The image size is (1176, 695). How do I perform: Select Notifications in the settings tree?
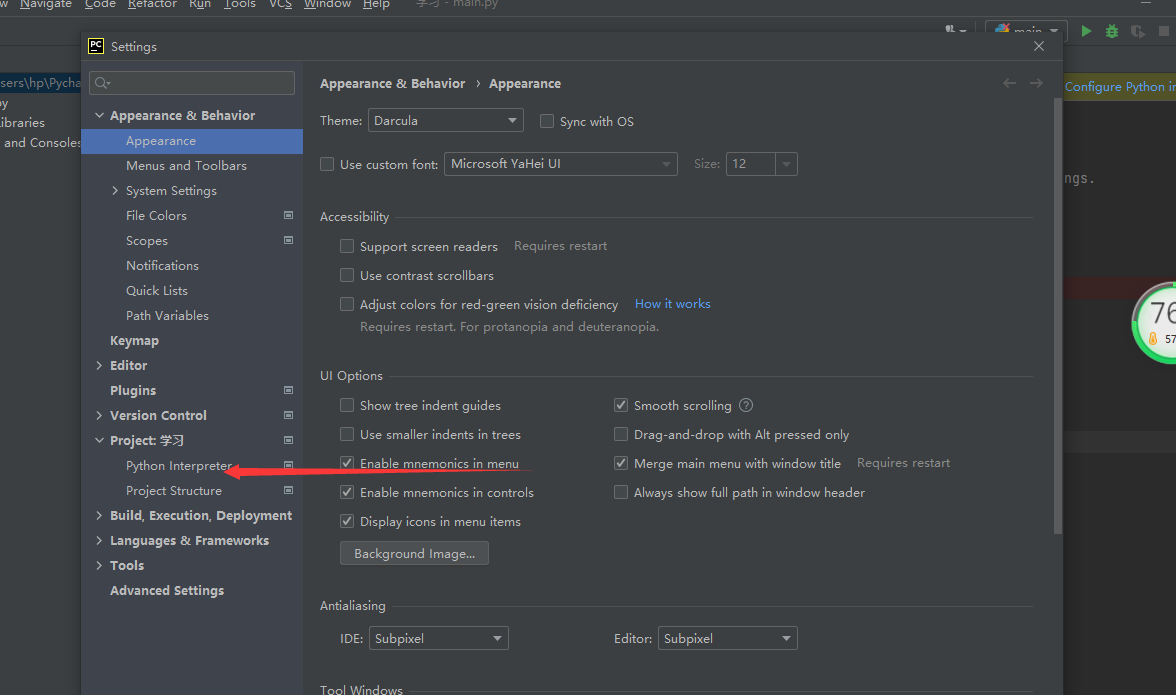tap(162, 265)
